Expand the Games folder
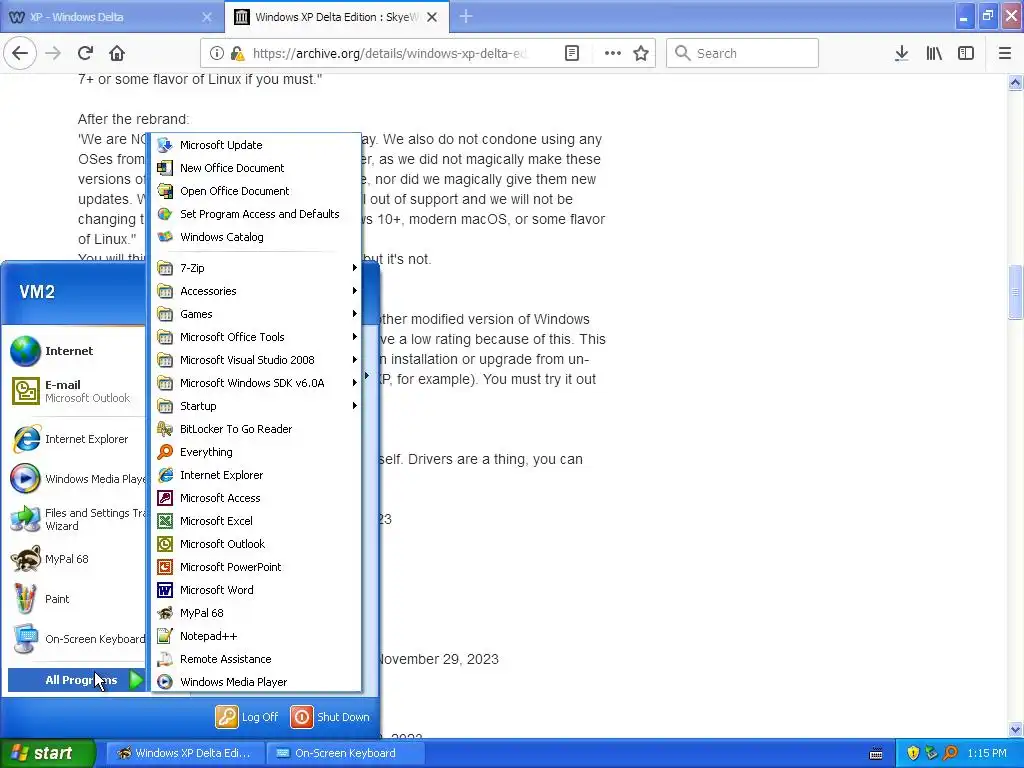 tap(257, 314)
